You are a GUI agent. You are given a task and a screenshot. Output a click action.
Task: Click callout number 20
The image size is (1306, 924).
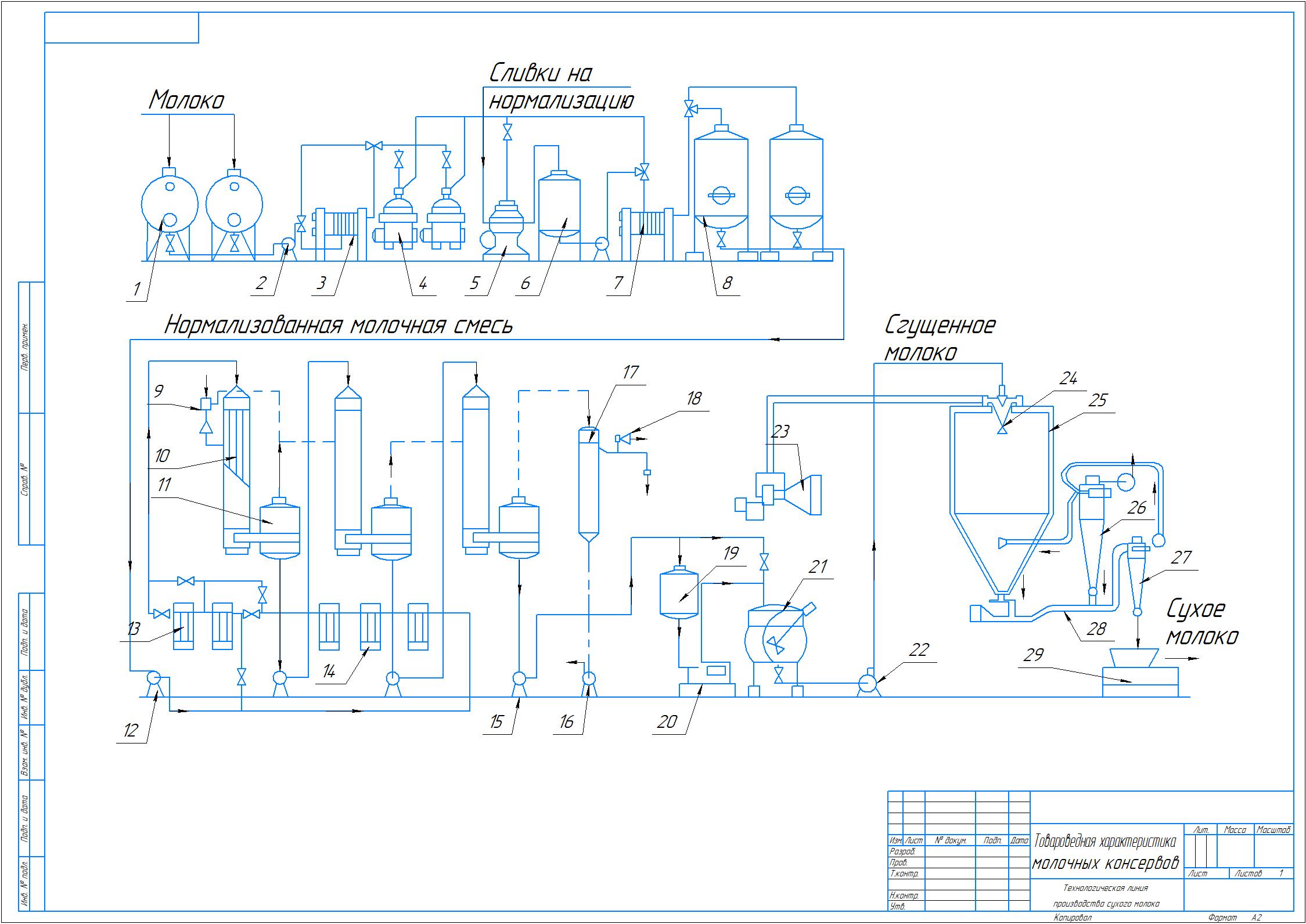(668, 721)
